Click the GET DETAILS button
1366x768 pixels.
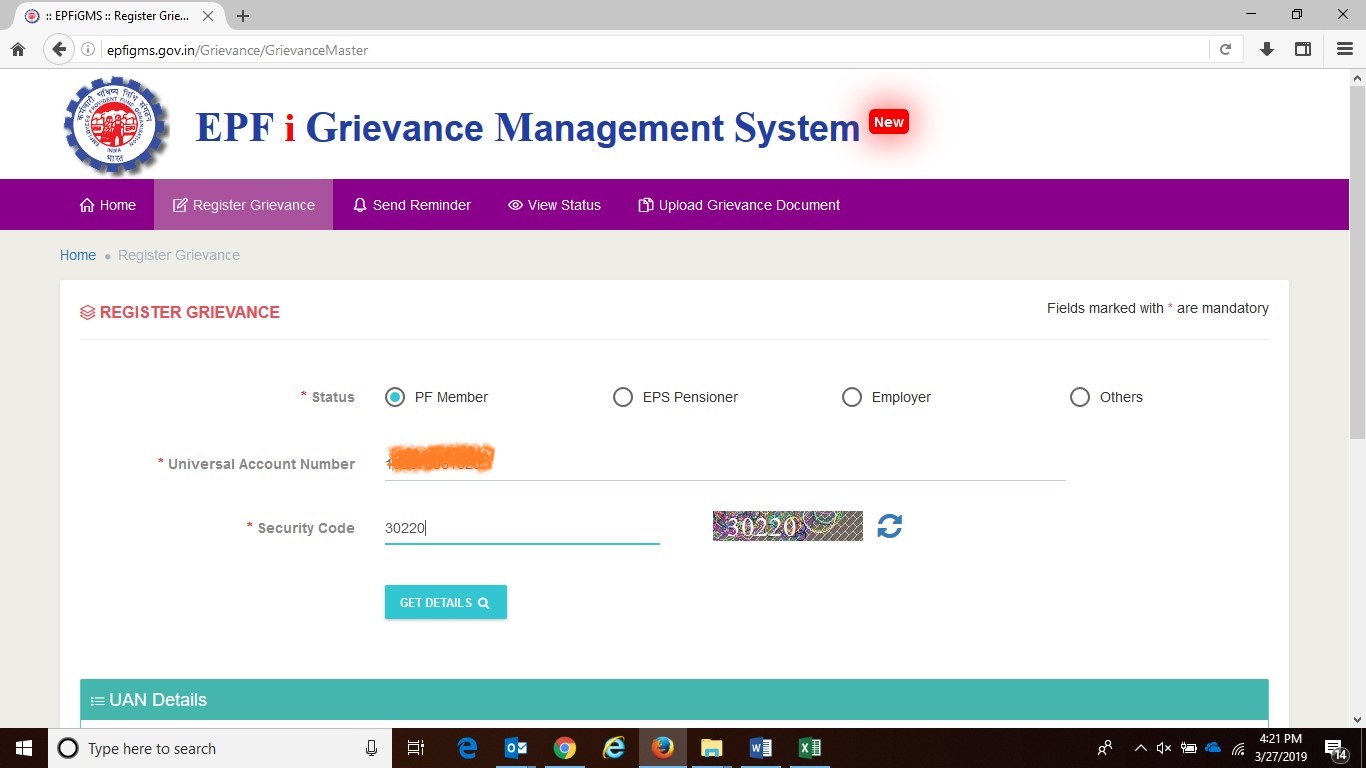pos(445,602)
